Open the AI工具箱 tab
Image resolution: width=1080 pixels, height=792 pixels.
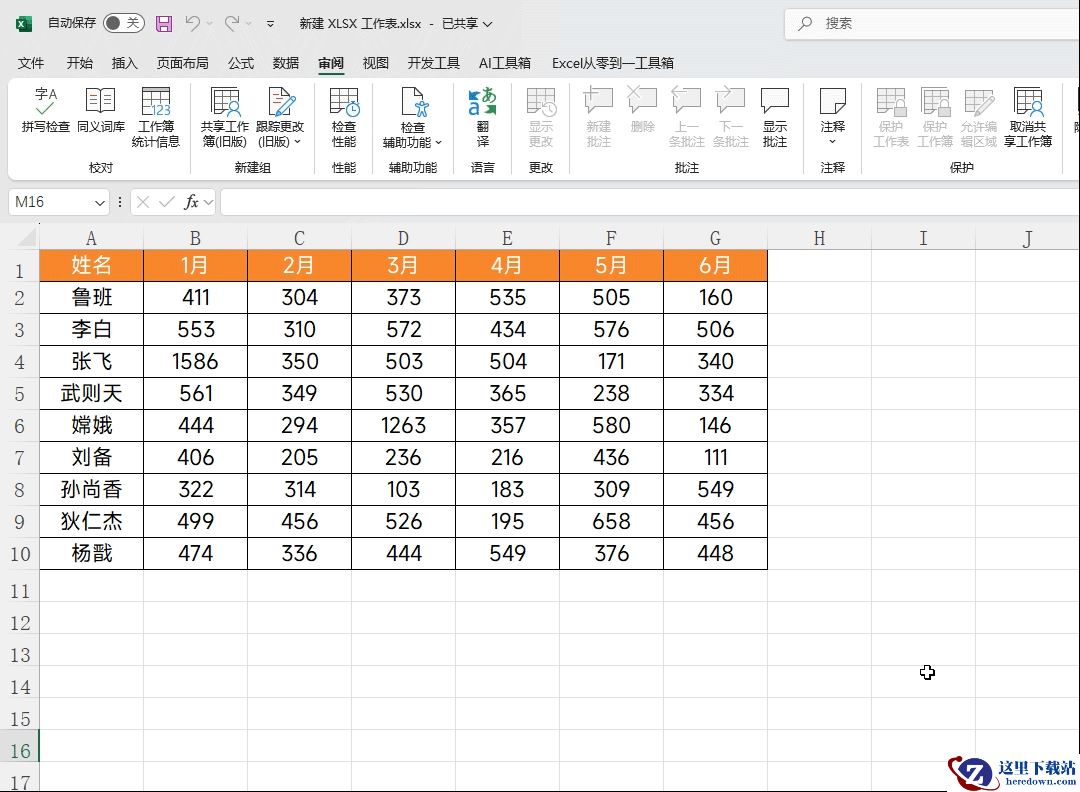tap(505, 63)
